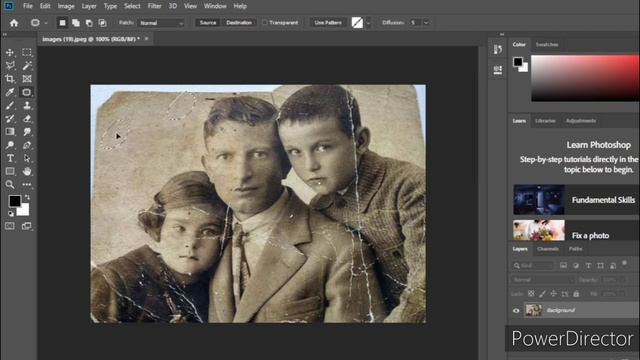The height and width of the screenshot is (360, 640).
Task: Open the layer Kind filter dropdown
Action: [x=533, y=266]
